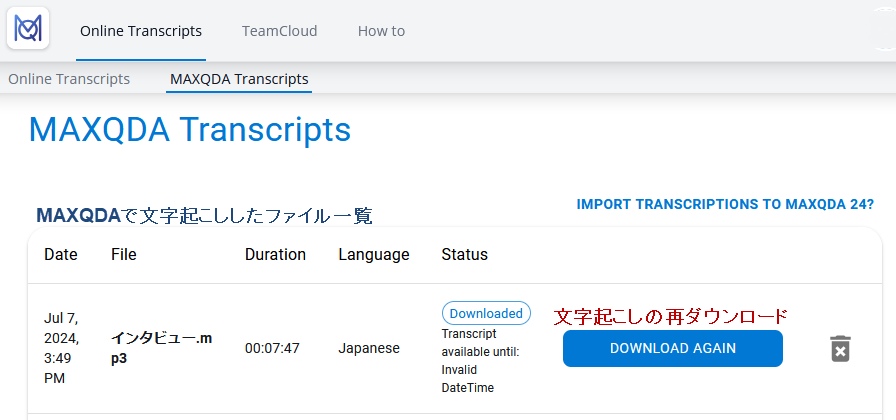Image resolution: width=896 pixels, height=420 pixels.
Task: Click the Download Again button
Action: [672, 348]
